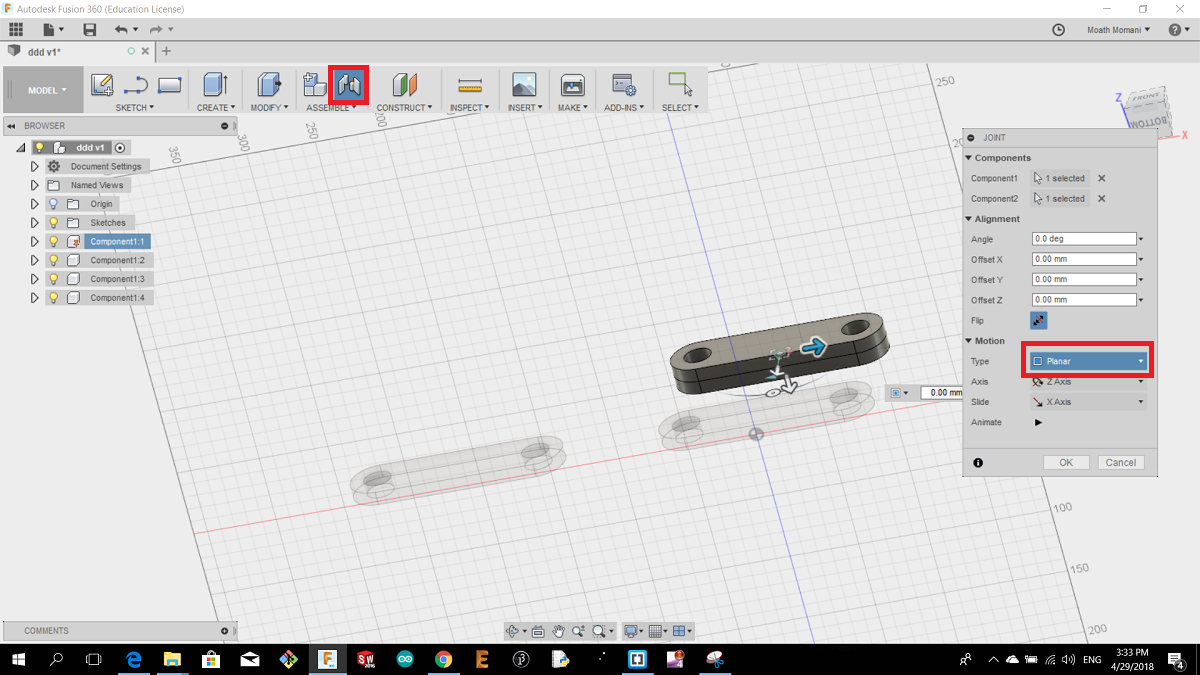The image size is (1200, 675).
Task: Hide Component1:4 using its light bulb
Action: [x=54, y=297]
